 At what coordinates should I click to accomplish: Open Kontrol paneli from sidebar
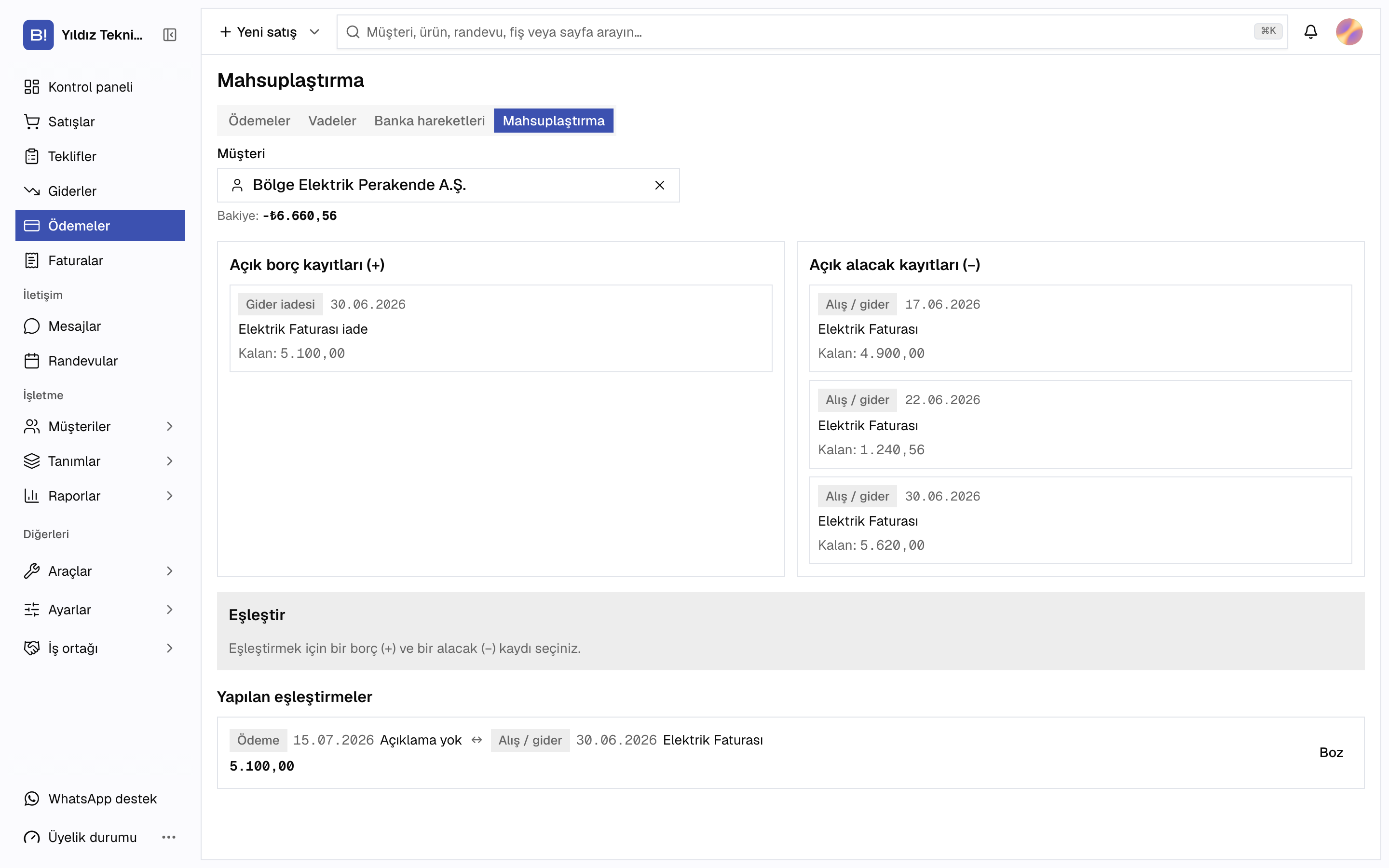(100, 87)
